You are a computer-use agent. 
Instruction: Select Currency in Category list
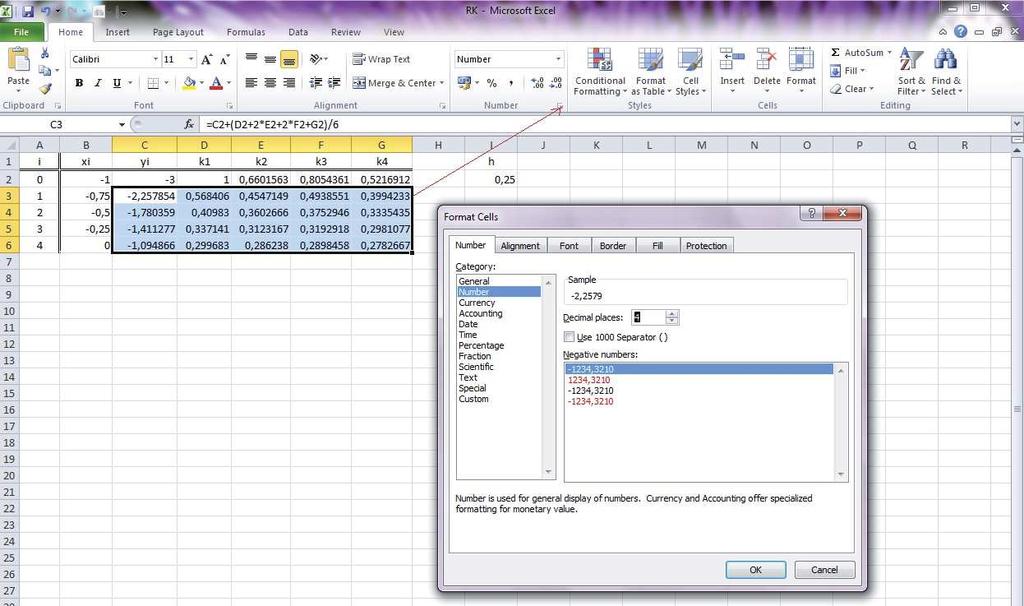click(x=477, y=302)
